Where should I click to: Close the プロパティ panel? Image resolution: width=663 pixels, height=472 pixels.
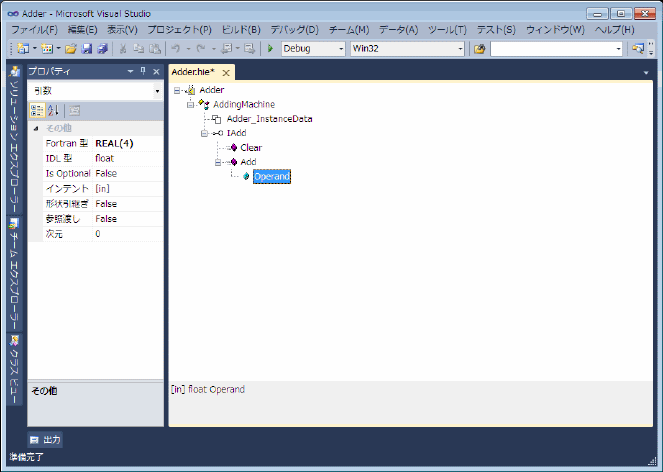tap(156, 72)
